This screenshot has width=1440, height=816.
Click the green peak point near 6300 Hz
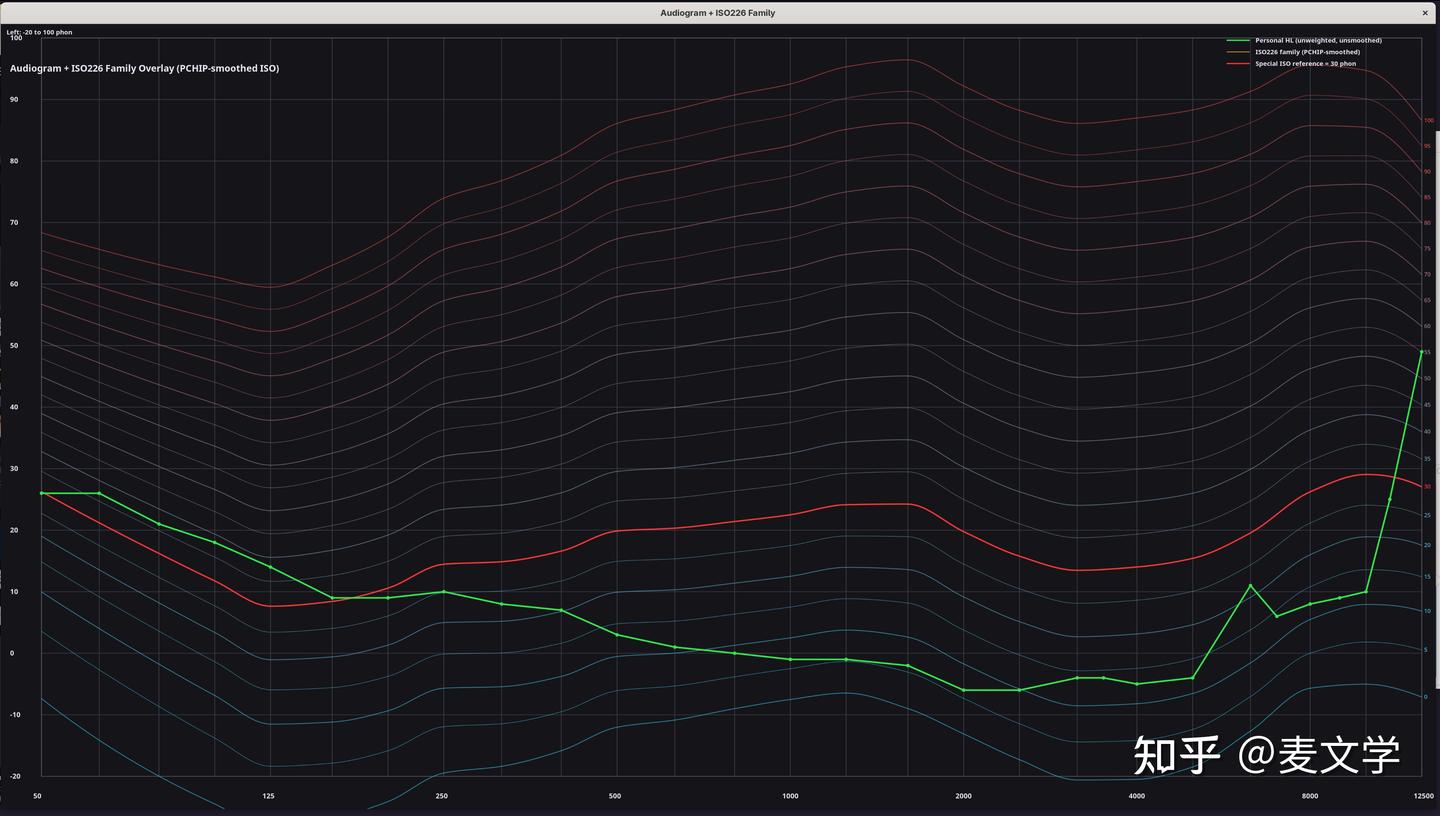[x=1250, y=585]
